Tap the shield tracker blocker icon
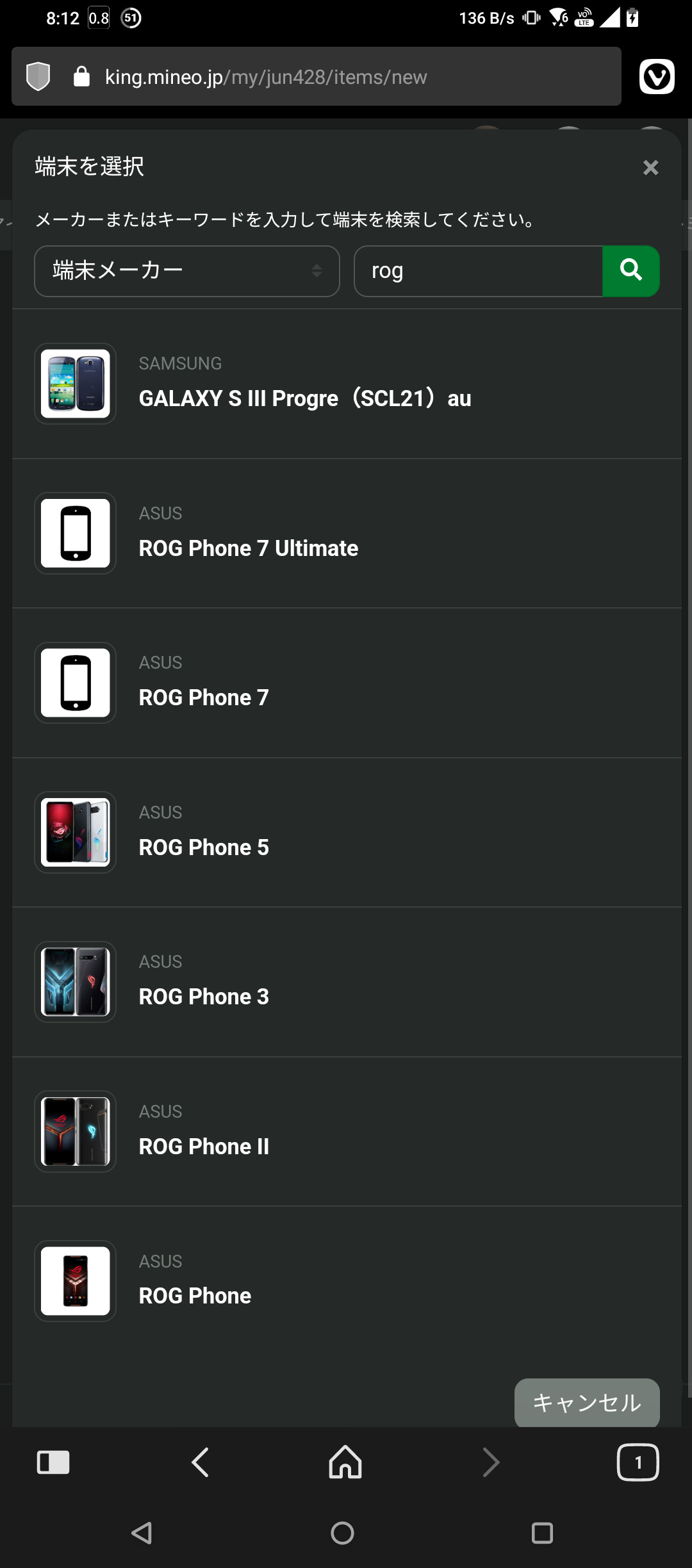The width and height of the screenshot is (692, 1568). 38,77
